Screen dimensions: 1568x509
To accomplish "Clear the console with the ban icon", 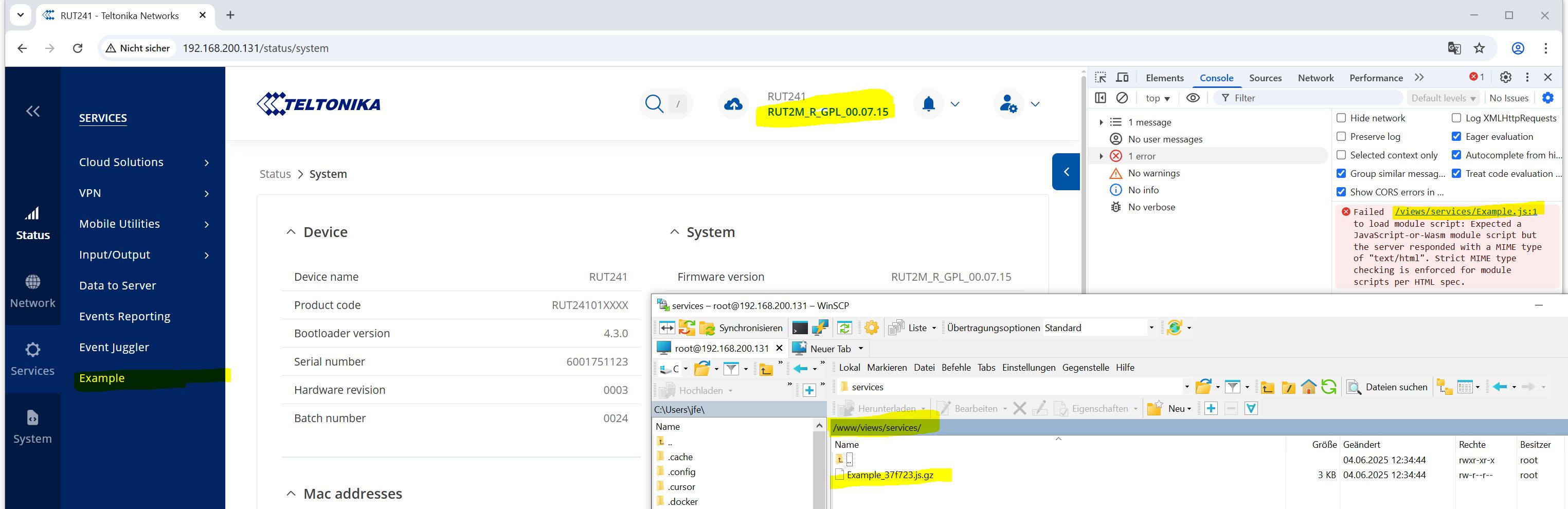I will coord(1122,98).
